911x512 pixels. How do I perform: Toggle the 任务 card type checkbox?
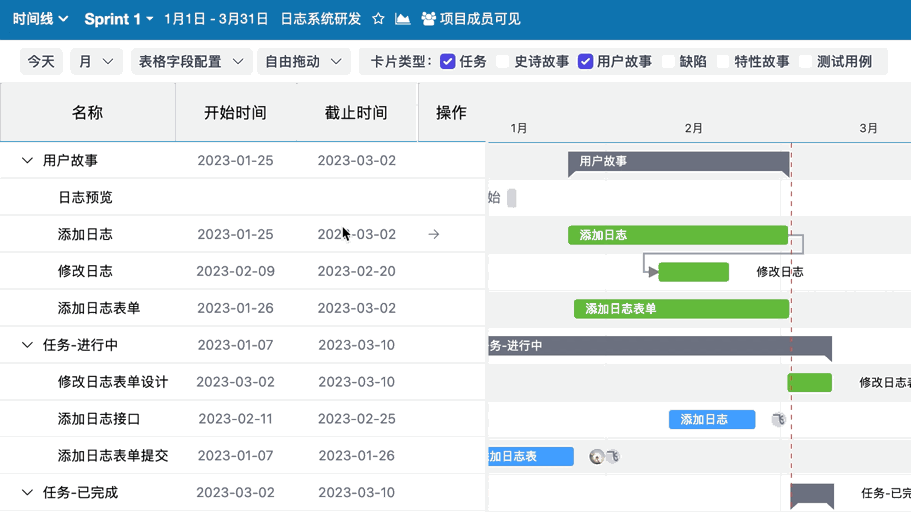[x=447, y=62]
